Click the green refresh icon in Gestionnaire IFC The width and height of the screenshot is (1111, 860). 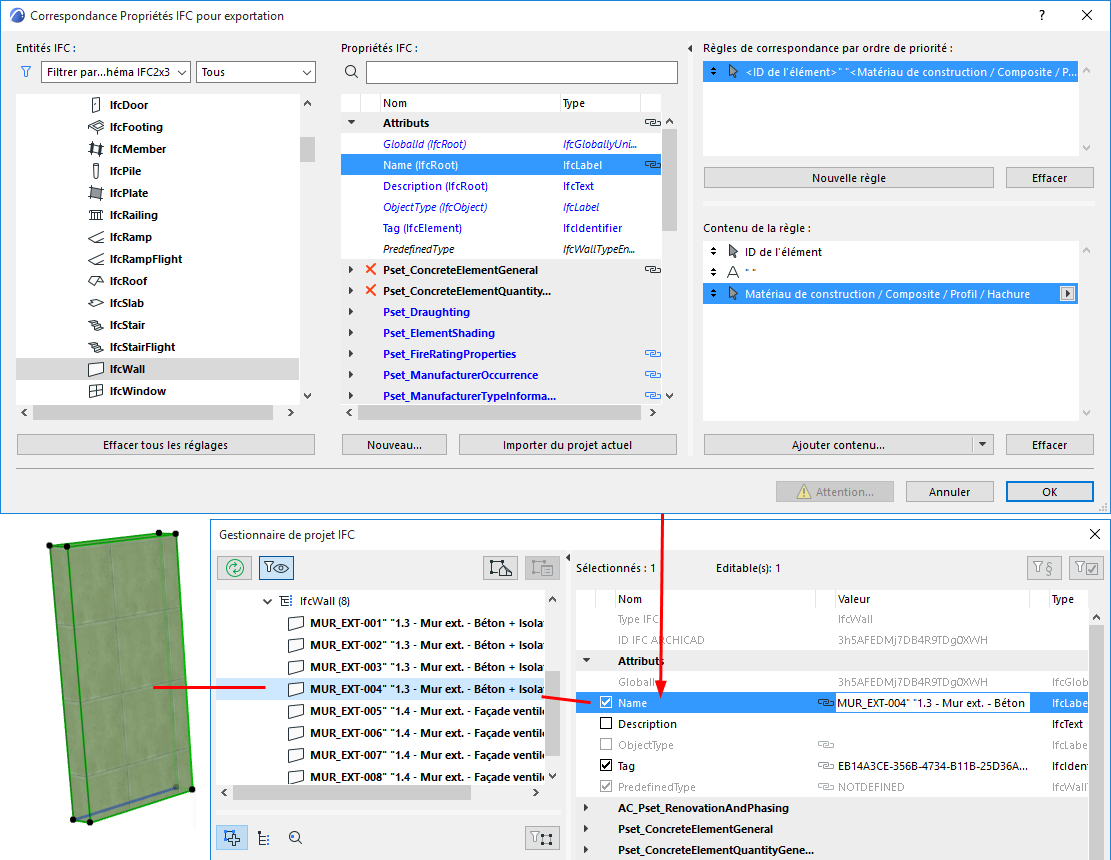point(235,567)
